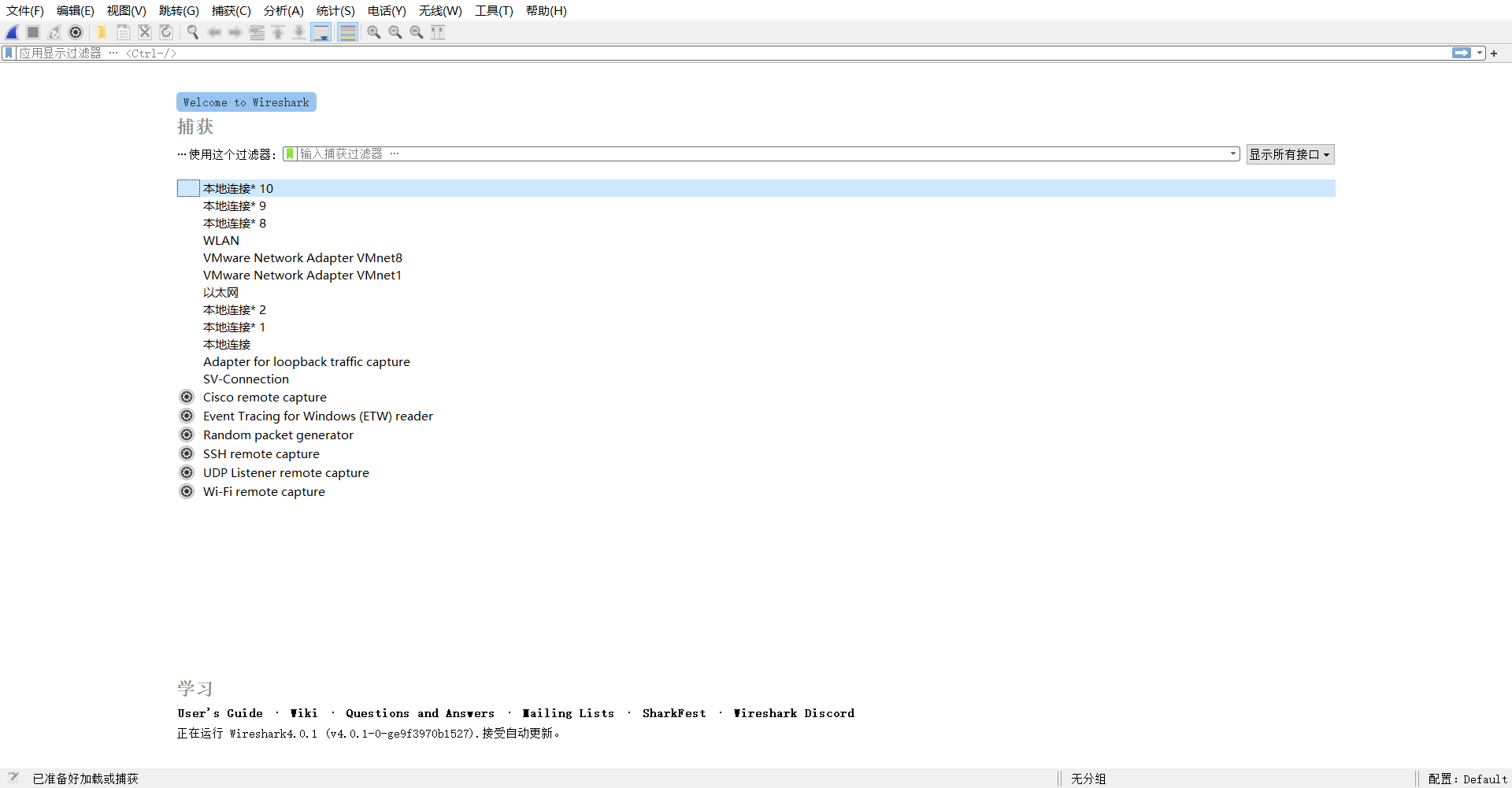Click the capture filter input field
This screenshot has height=788, width=1512.
(762, 154)
